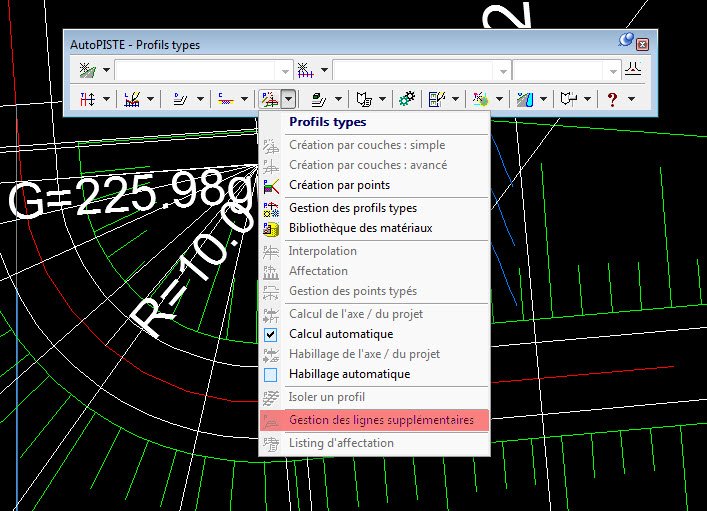Open dropdown arrow next to purple grid icon
The width and height of the screenshot is (707, 511).
tap(324, 70)
